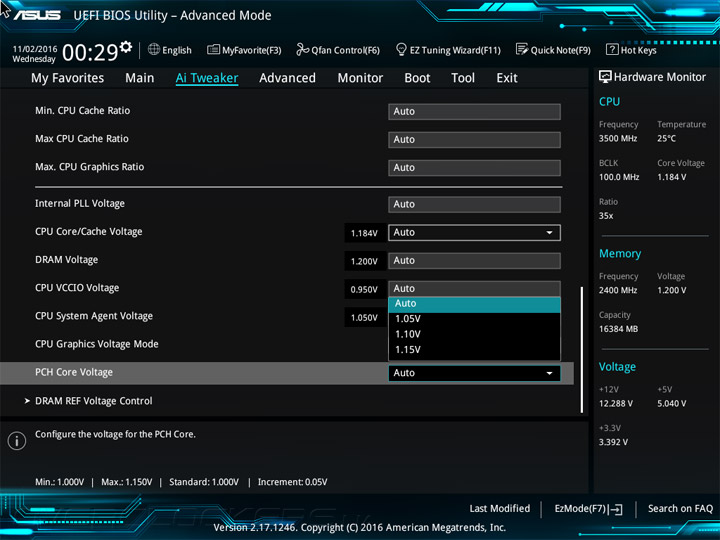Click the MyFavorite list icon
This screenshot has width=720, height=540.
(x=214, y=50)
